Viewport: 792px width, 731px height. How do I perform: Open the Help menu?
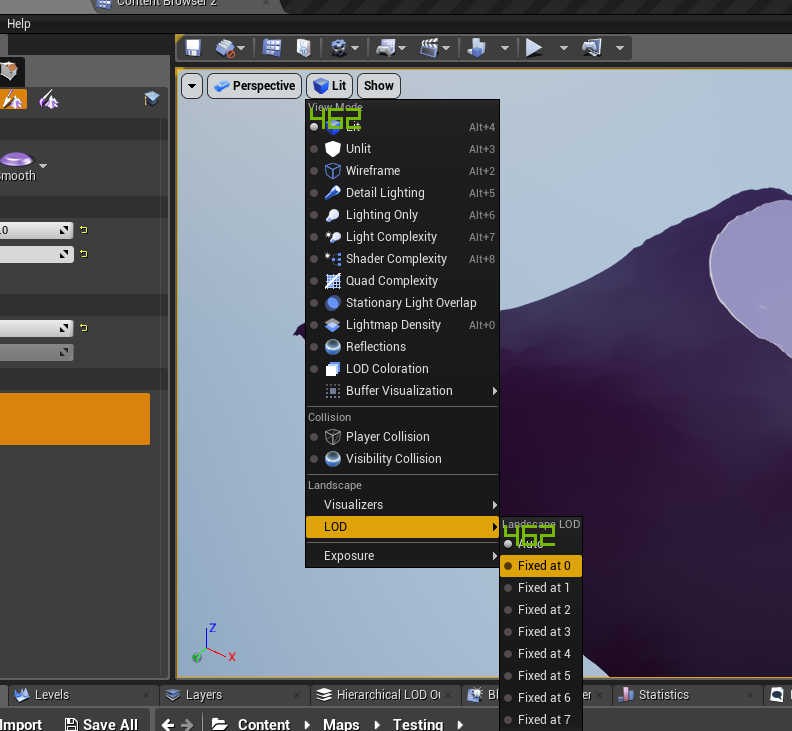point(19,24)
